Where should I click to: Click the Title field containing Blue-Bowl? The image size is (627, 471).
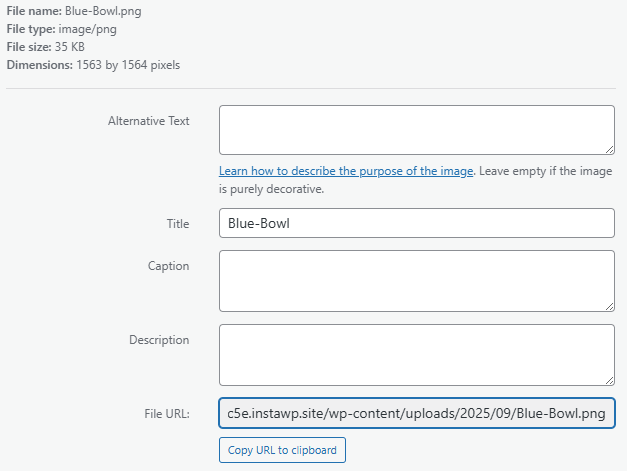(415, 223)
